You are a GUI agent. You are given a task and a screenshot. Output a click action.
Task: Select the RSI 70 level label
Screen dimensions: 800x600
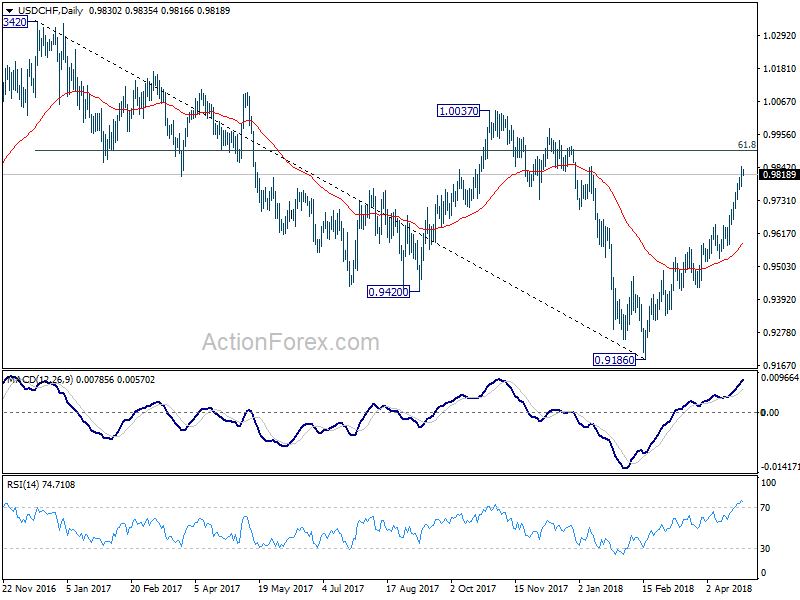coord(765,508)
